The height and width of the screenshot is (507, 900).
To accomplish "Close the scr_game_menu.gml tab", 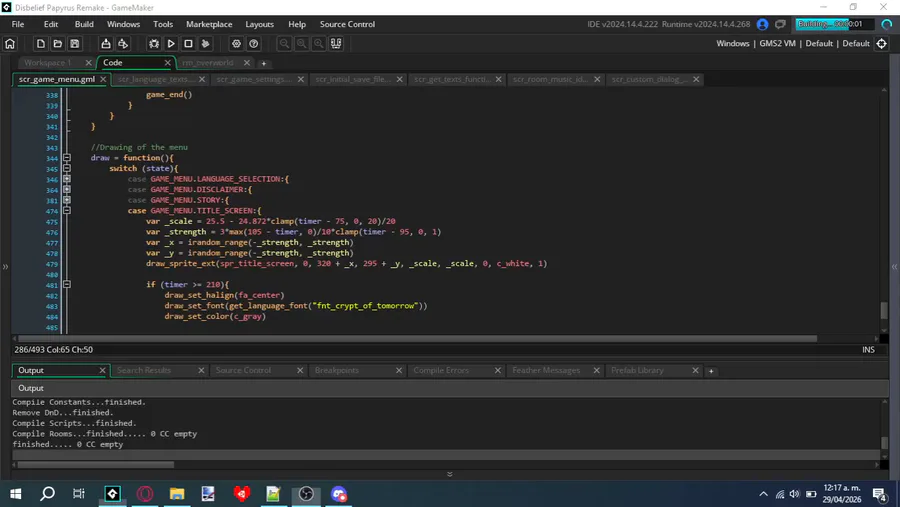I will coord(103,79).
